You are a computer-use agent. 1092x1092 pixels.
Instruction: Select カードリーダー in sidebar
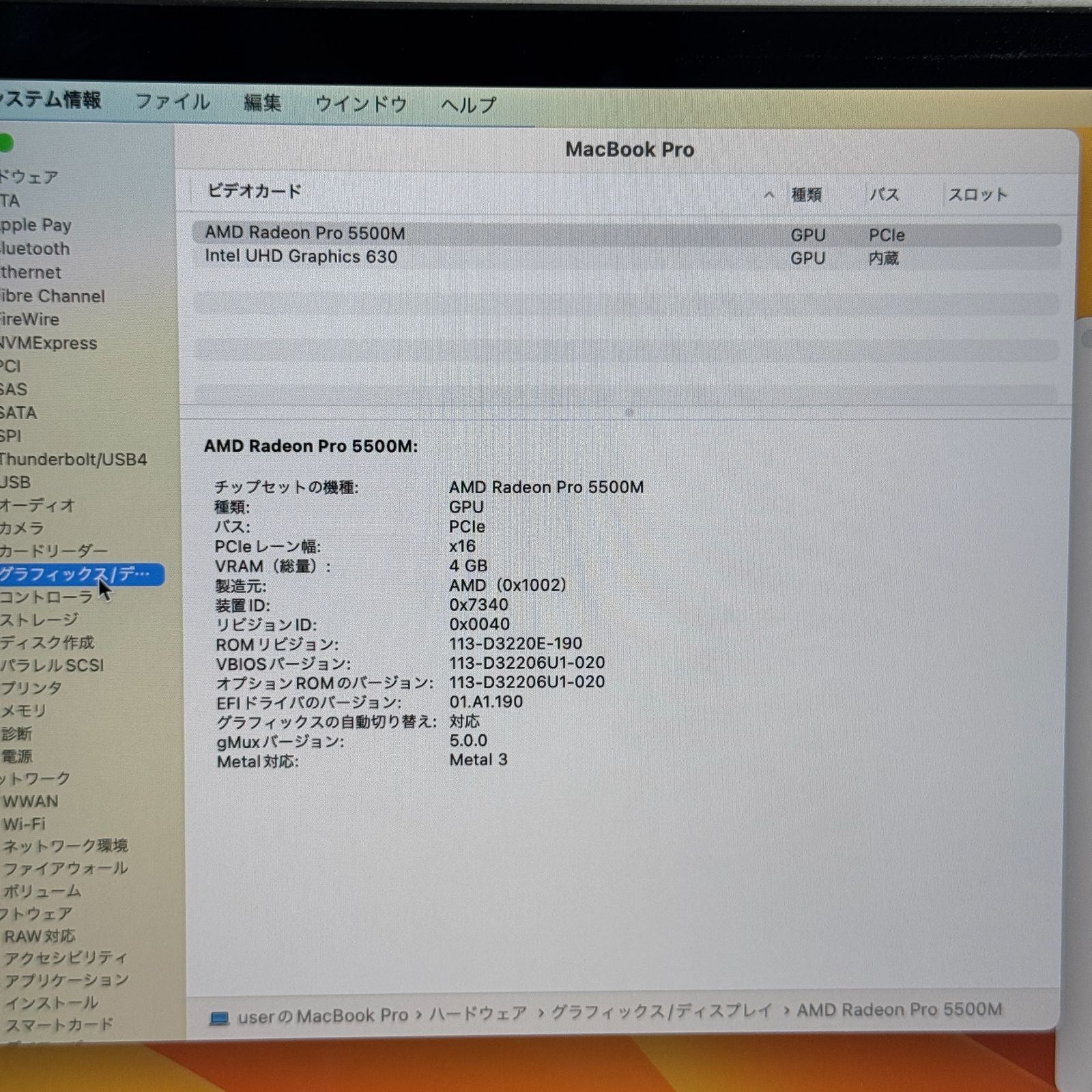click(54, 551)
